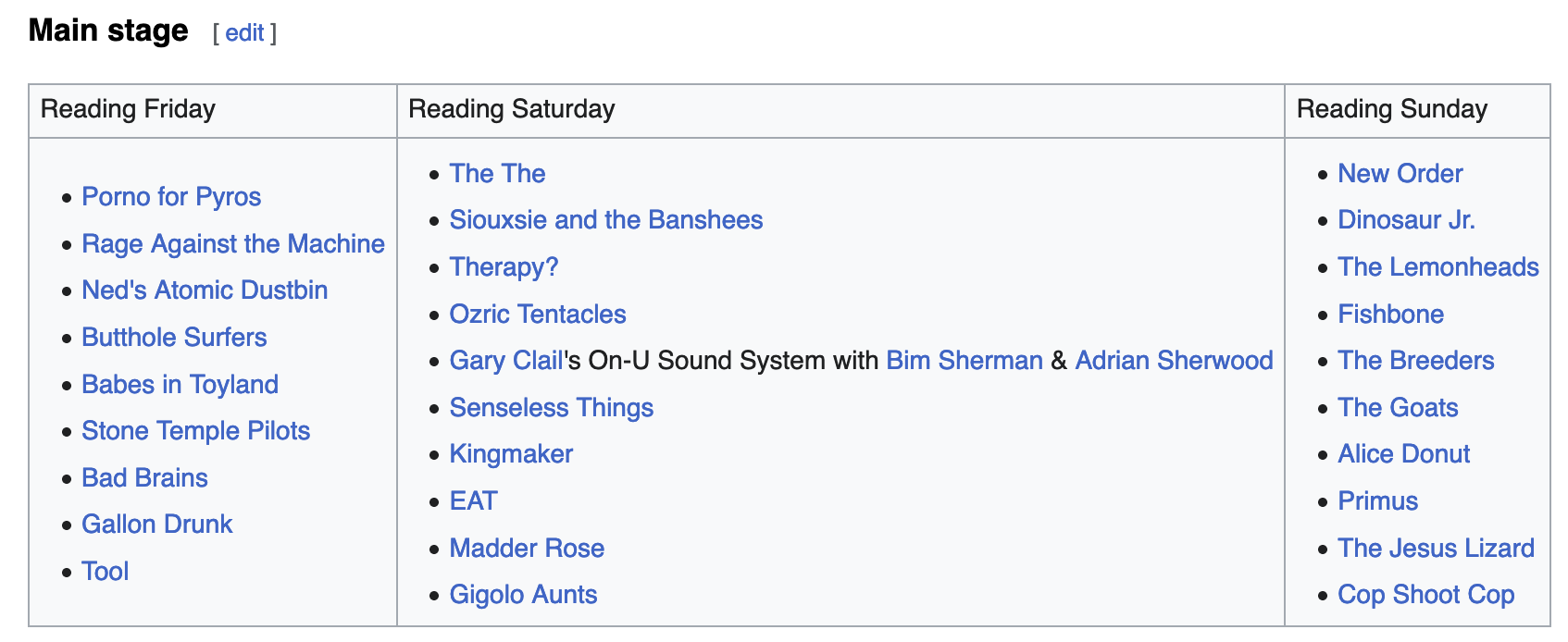The width and height of the screenshot is (1568, 642).
Task: Open the Cop Shoot Cop link
Action: 1425,595
